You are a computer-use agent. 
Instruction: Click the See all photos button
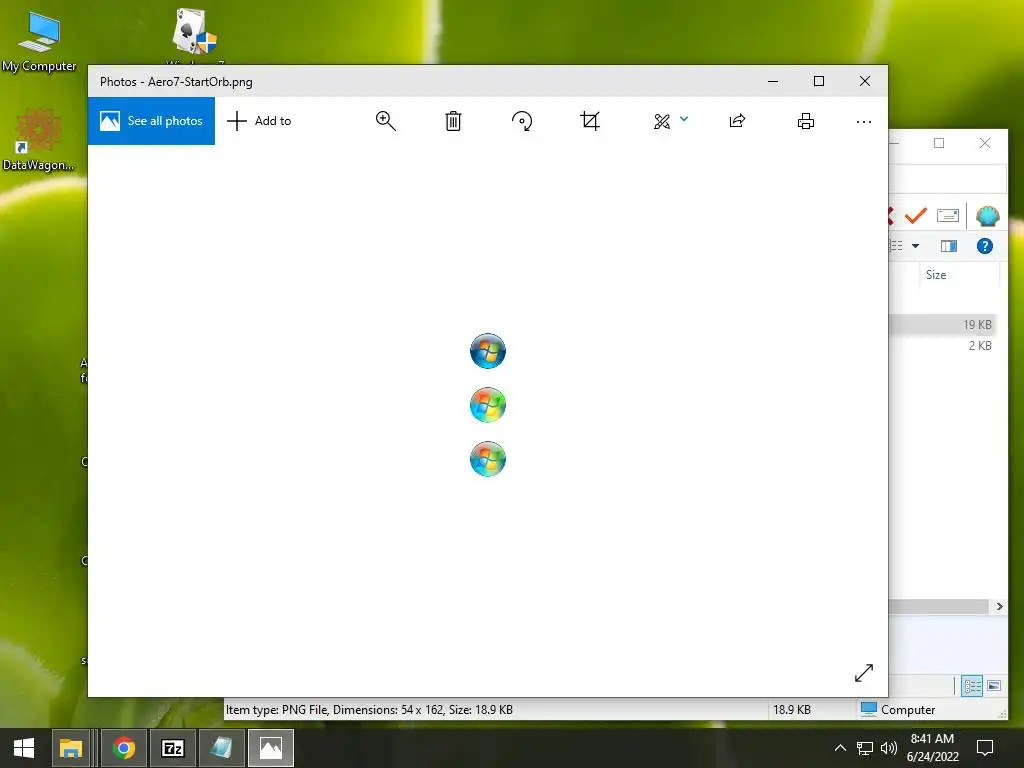tap(152, 121)
